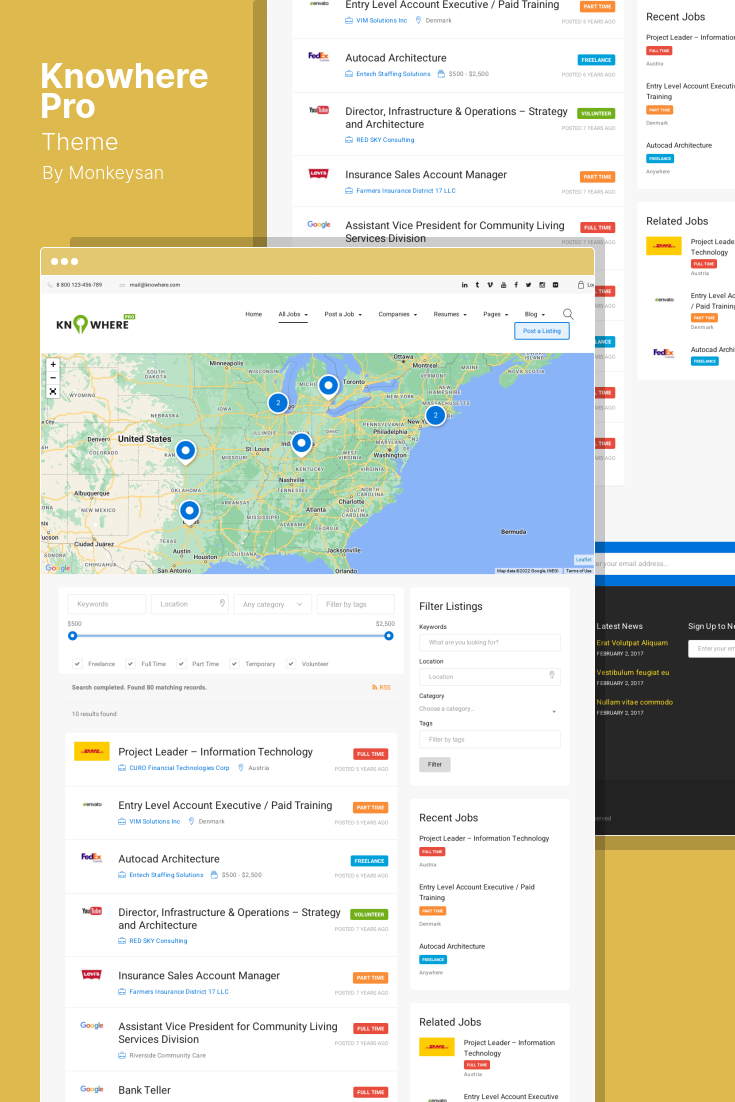Expand the Blog menu
Viewport: 735px width, 1102px height.
pos(535,314)
